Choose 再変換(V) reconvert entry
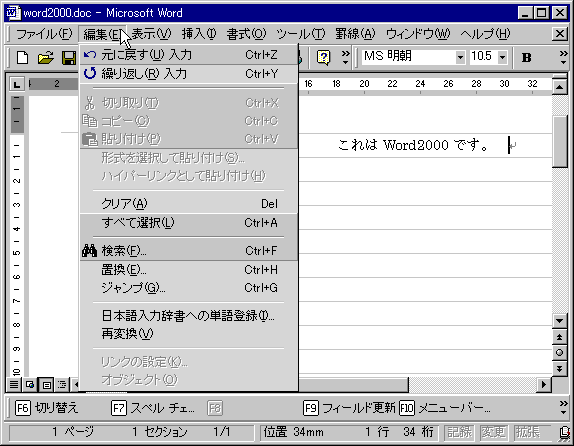The height and width of the screenshot is (446, 574). [x=189, y=334]
